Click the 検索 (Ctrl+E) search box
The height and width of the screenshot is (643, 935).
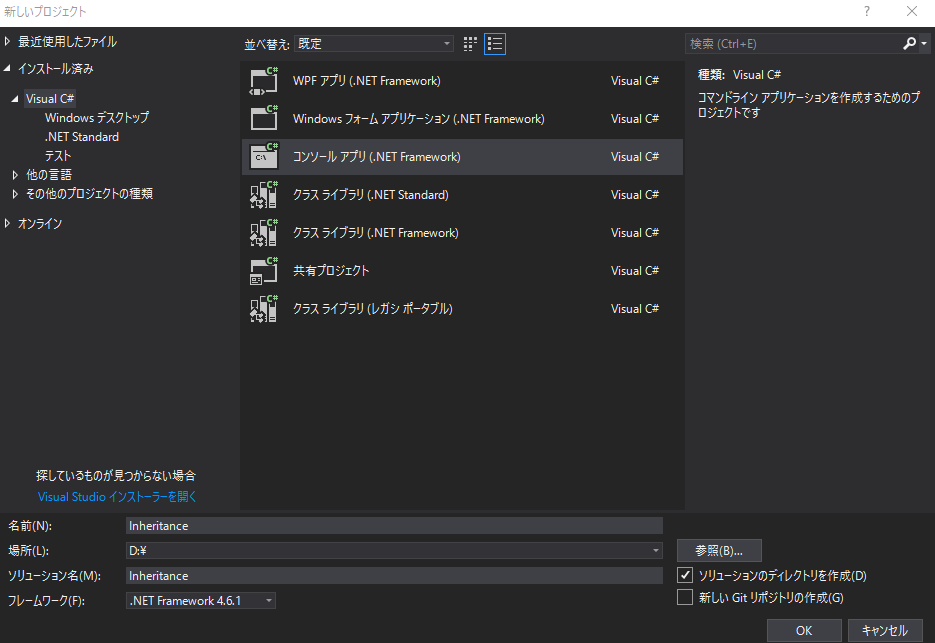793,44
